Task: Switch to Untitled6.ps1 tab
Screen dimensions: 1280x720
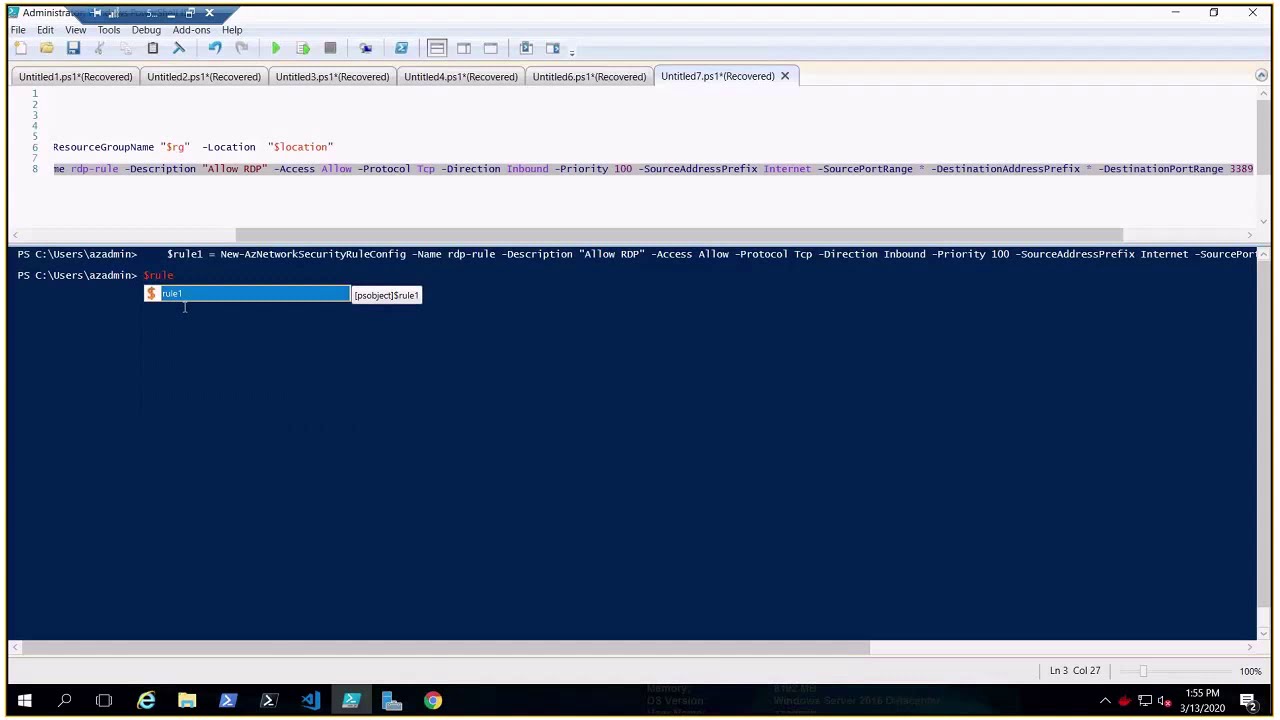Action: [589, 77]
